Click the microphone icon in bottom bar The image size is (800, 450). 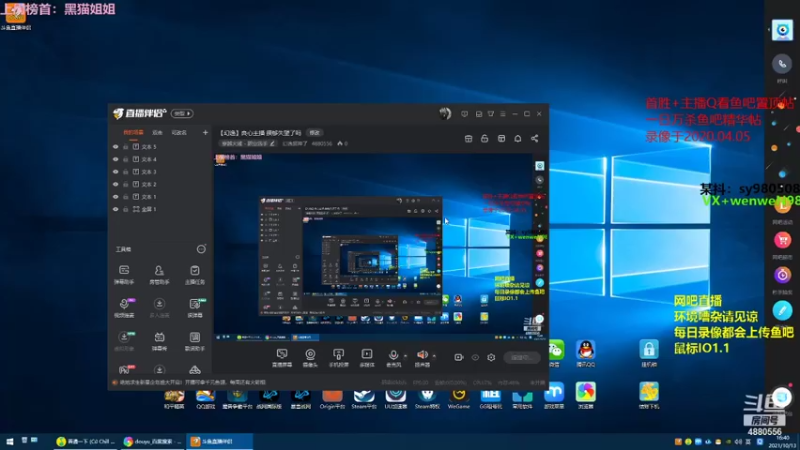click(x=393, y=355)
